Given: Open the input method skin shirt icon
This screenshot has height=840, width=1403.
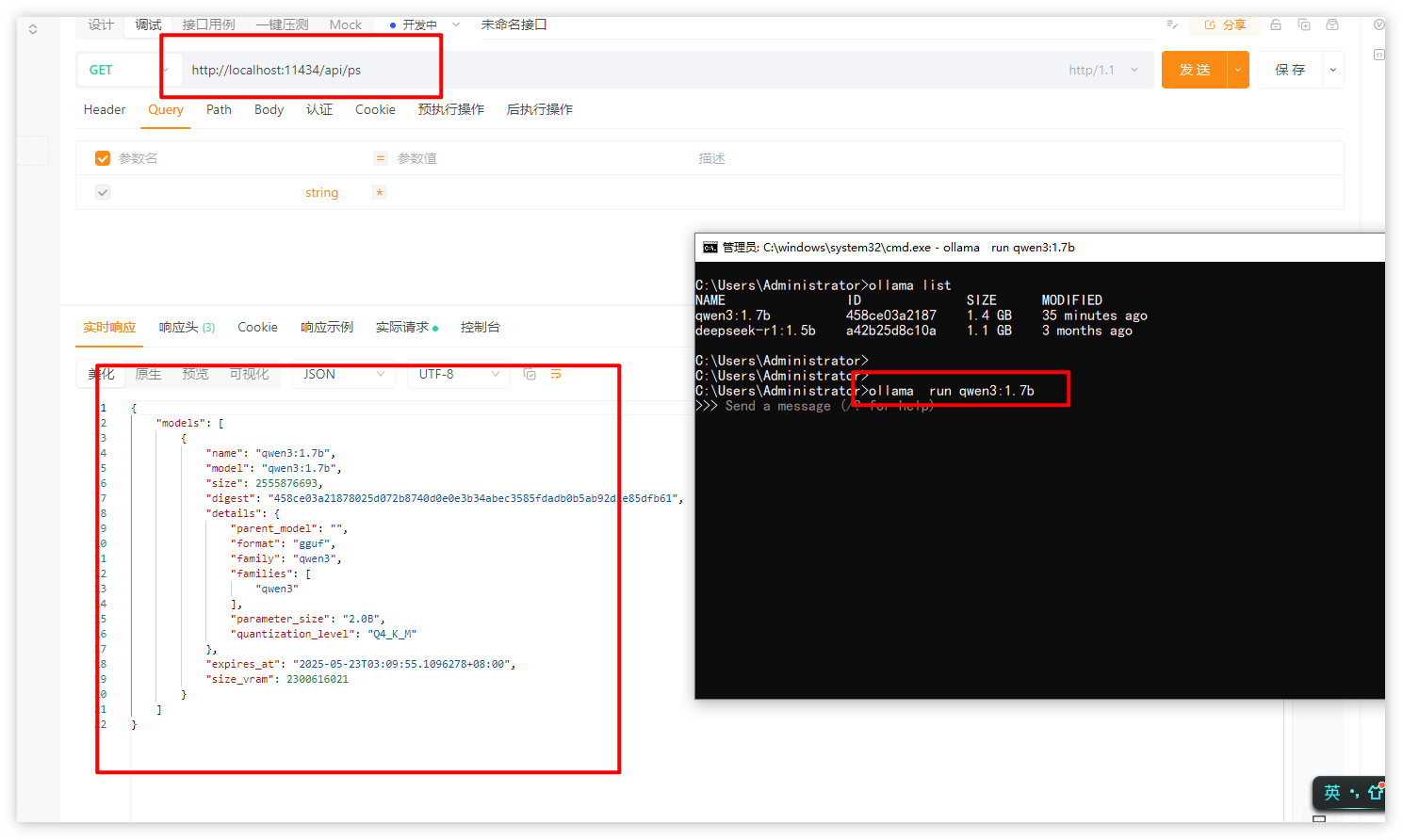Looking at the screenshot, I should (x=1377, y=792).
